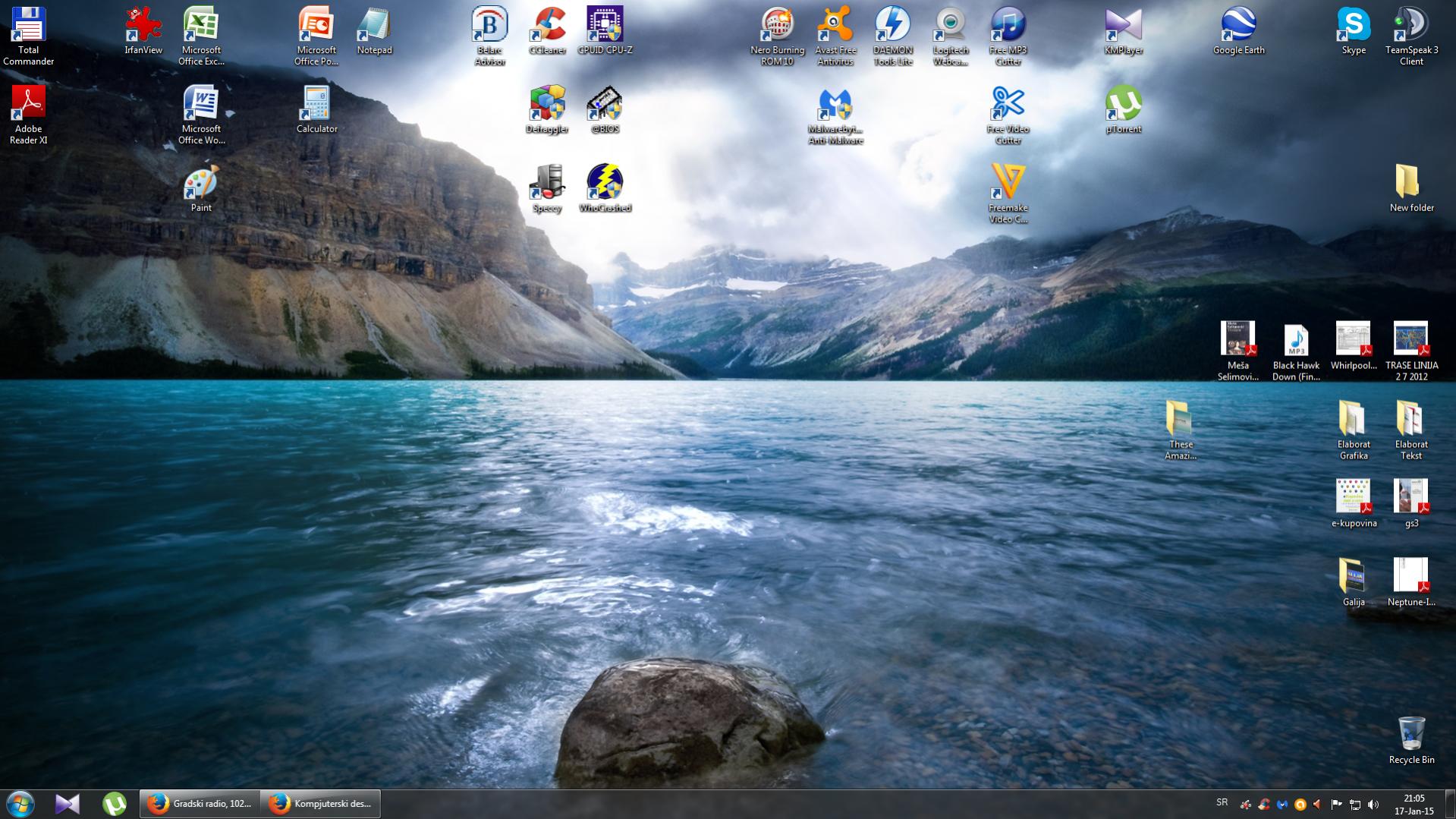Screen dimensions: 1456x819
Task: Click the KMPlayer pinned taskbar icon
Action: click(68, 804)
